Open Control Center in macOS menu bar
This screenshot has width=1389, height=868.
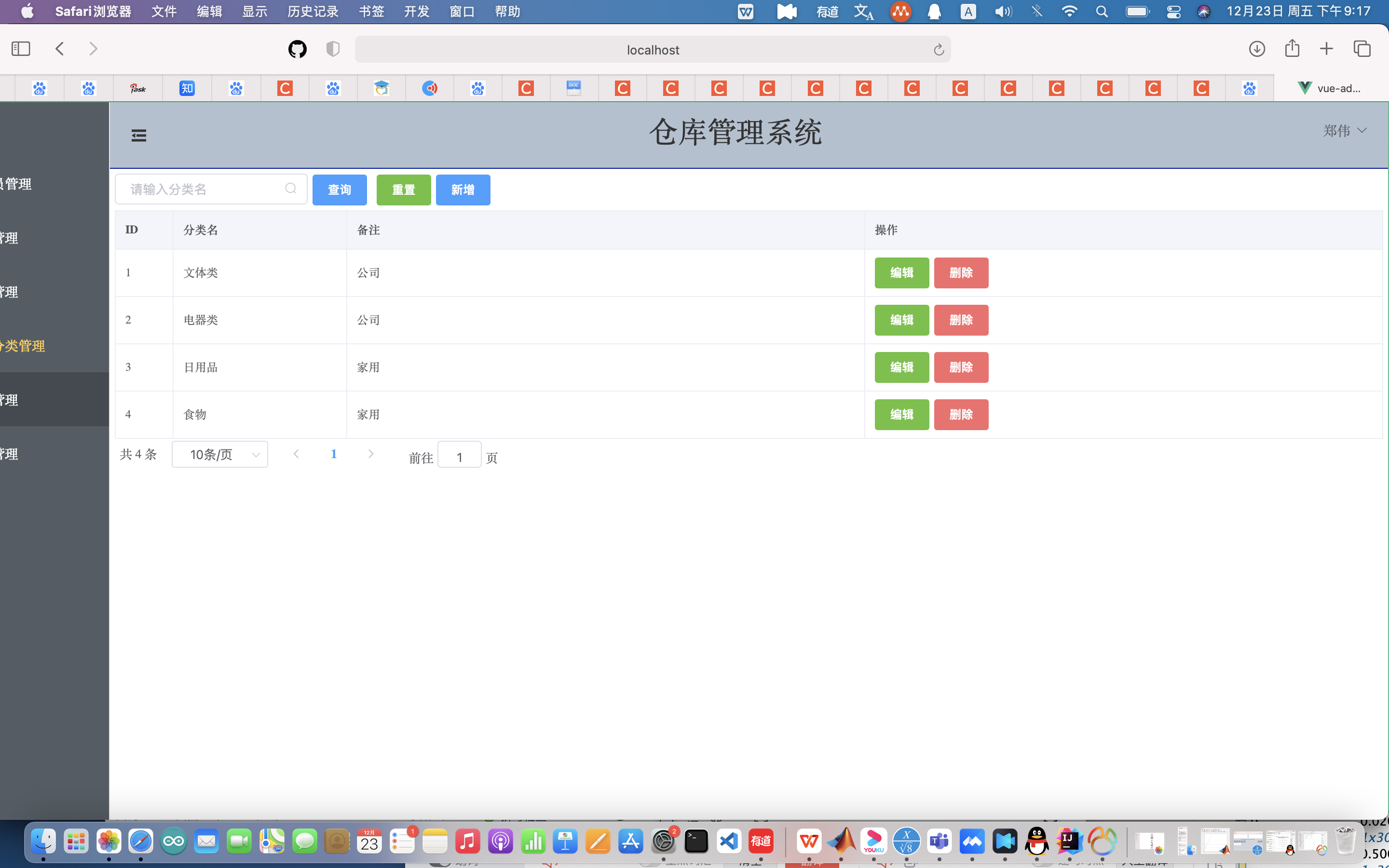1173,12
